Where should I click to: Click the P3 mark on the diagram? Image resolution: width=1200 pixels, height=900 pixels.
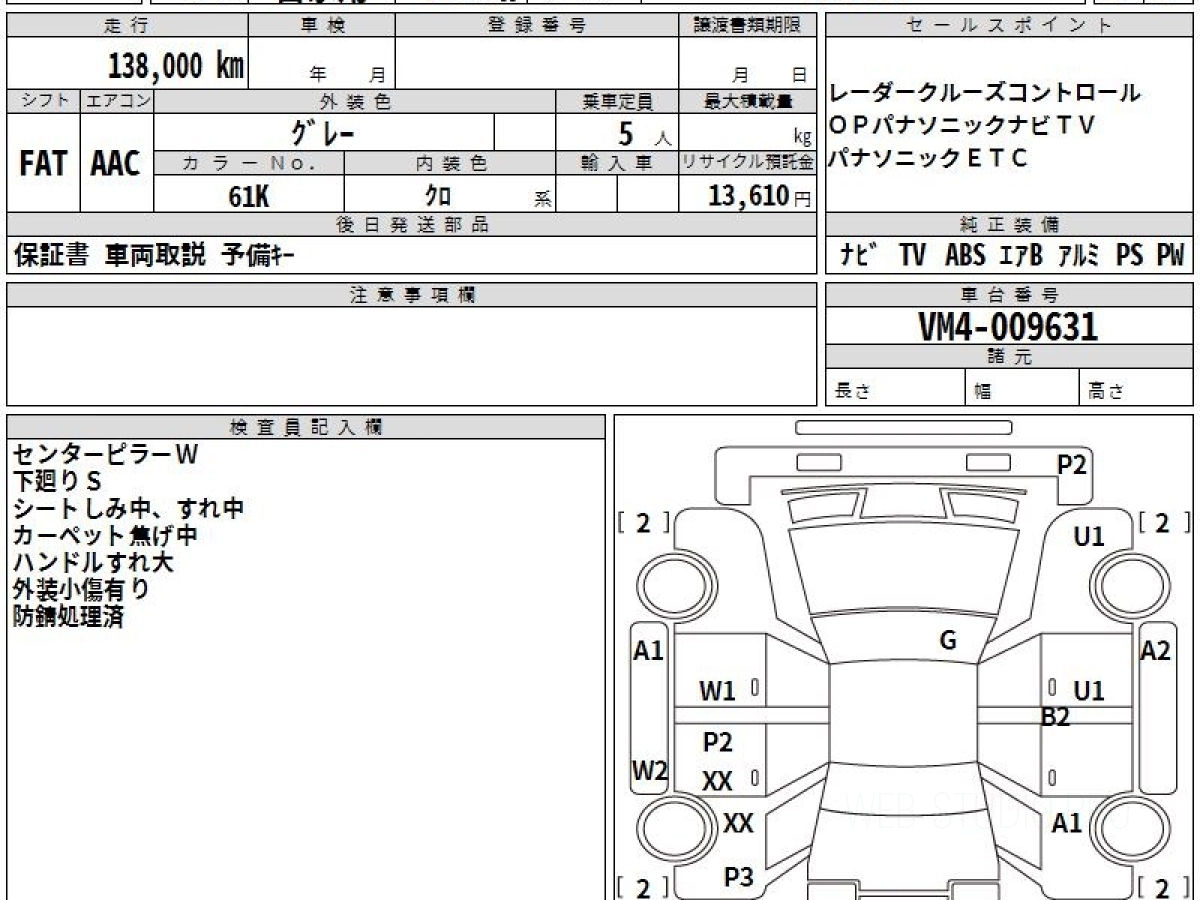pos(738,877)
